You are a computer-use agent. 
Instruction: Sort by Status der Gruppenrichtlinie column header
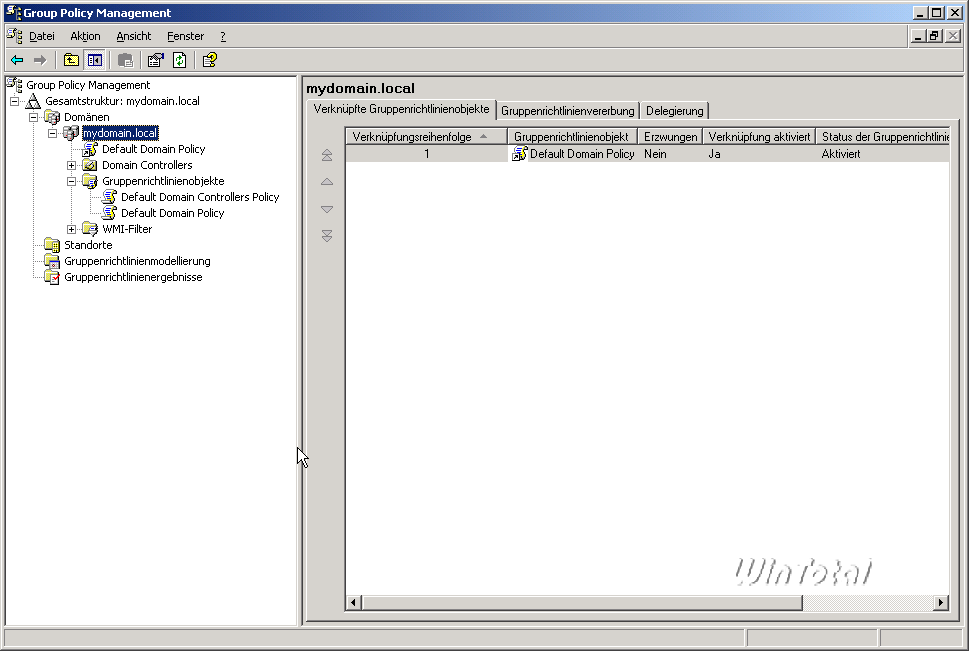pyautogui.click(x=882, y=137)
